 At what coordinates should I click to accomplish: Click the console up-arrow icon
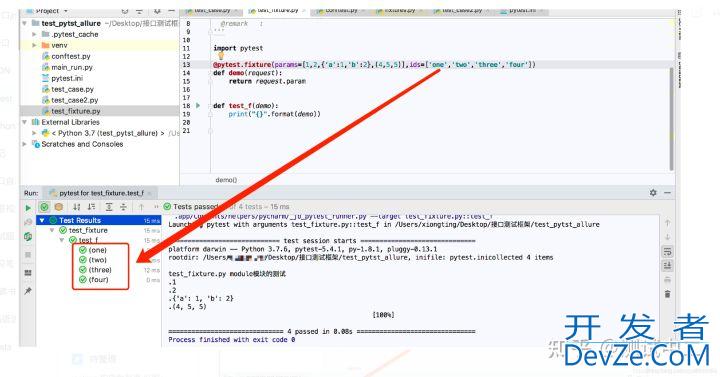coord(667,223)
